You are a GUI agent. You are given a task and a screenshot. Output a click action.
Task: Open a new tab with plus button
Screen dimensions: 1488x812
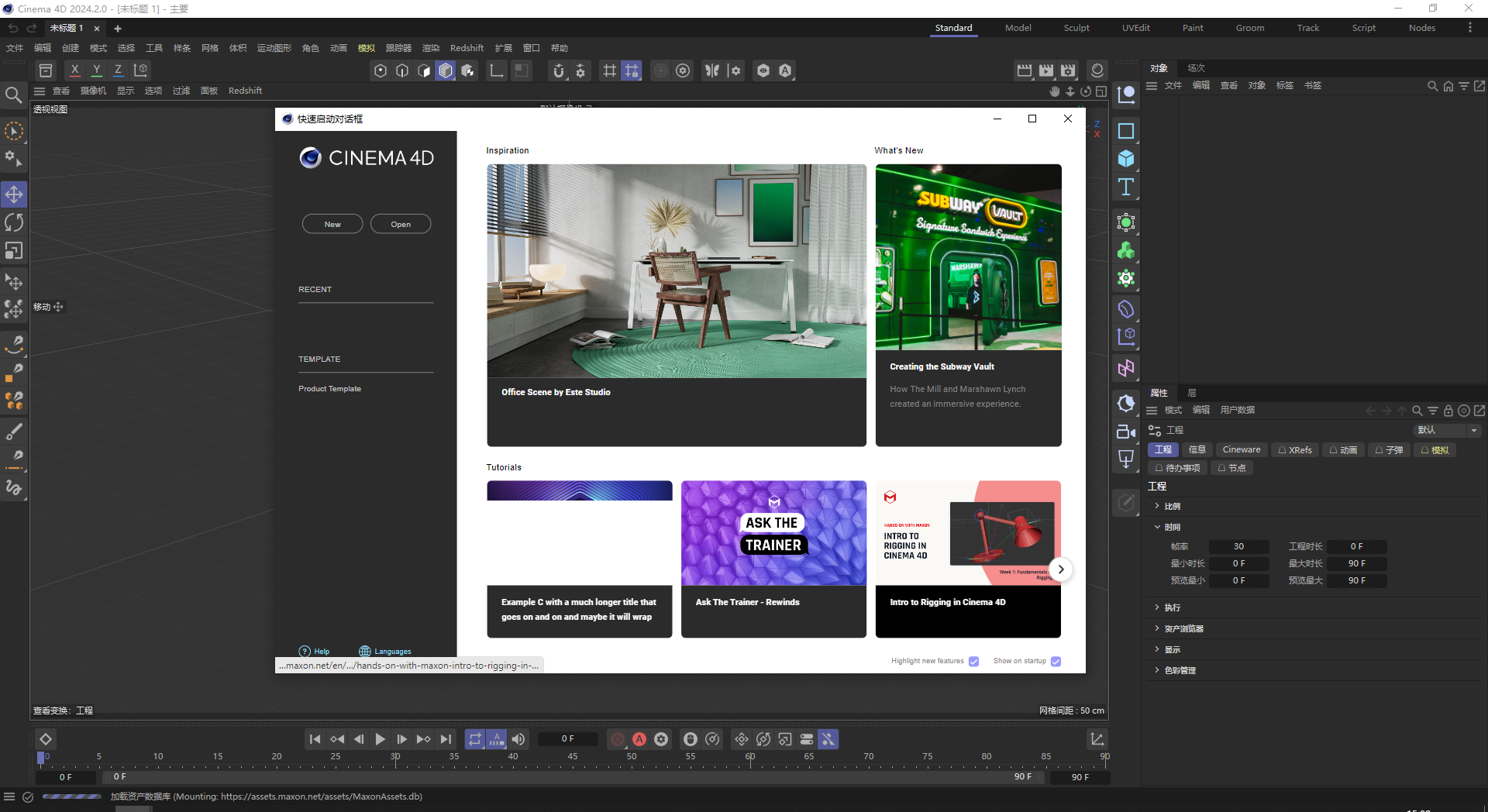(118, 29)
